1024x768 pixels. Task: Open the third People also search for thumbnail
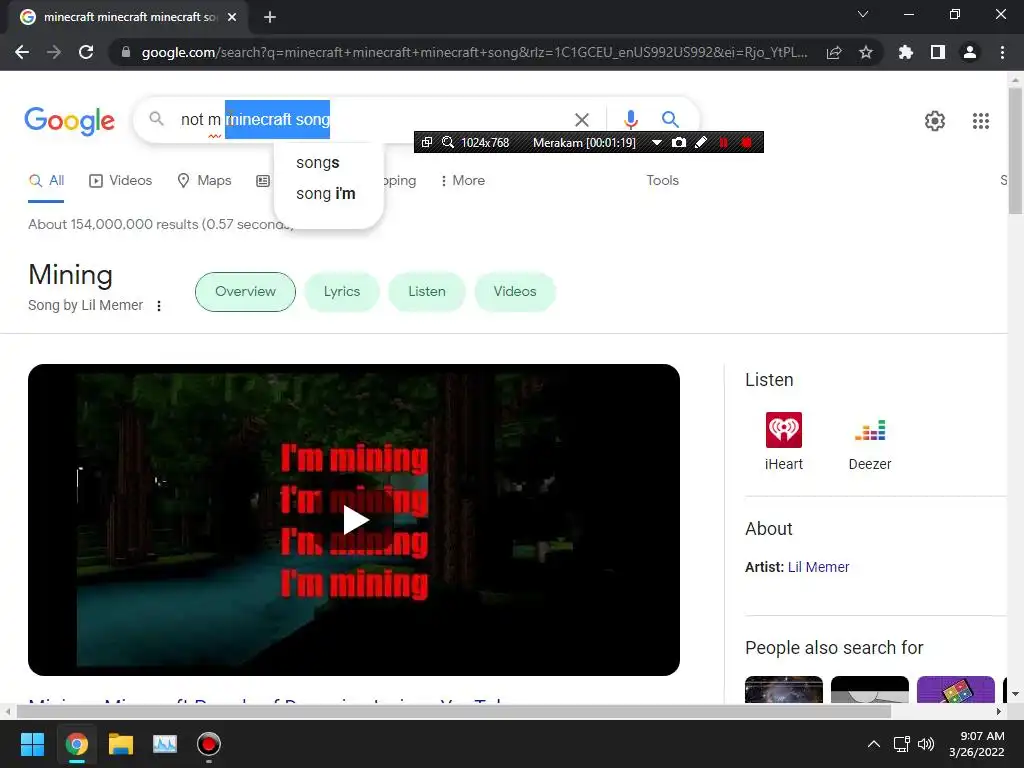(x=955, y=690)
